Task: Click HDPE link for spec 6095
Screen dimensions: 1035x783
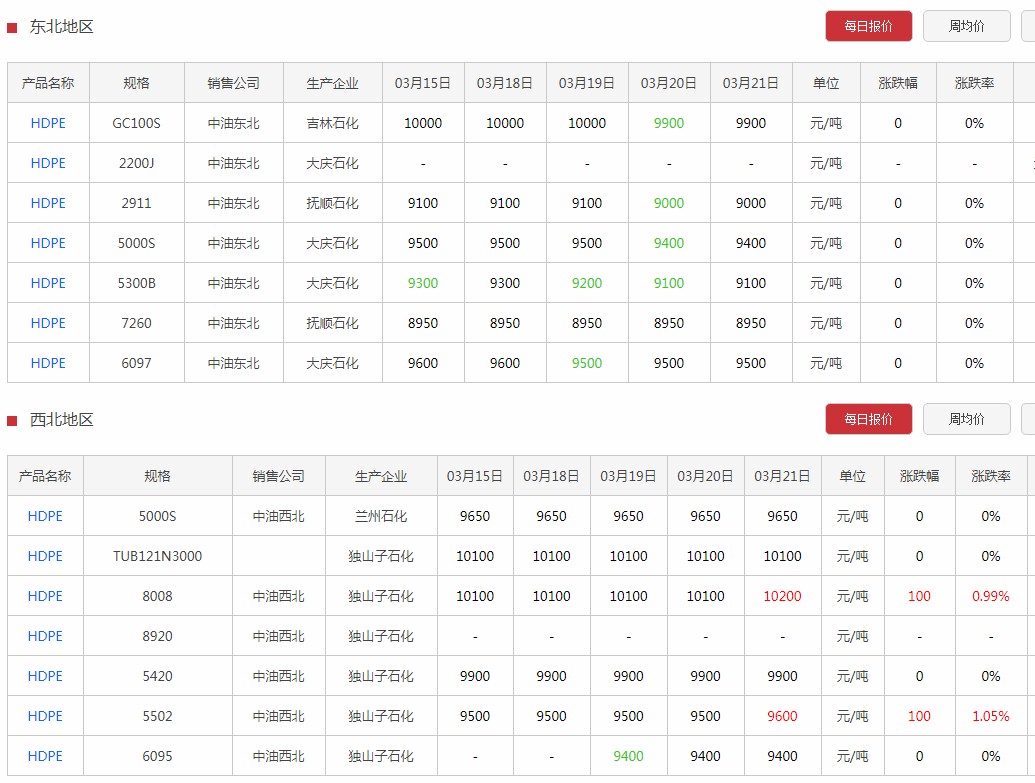Action: 45,756
